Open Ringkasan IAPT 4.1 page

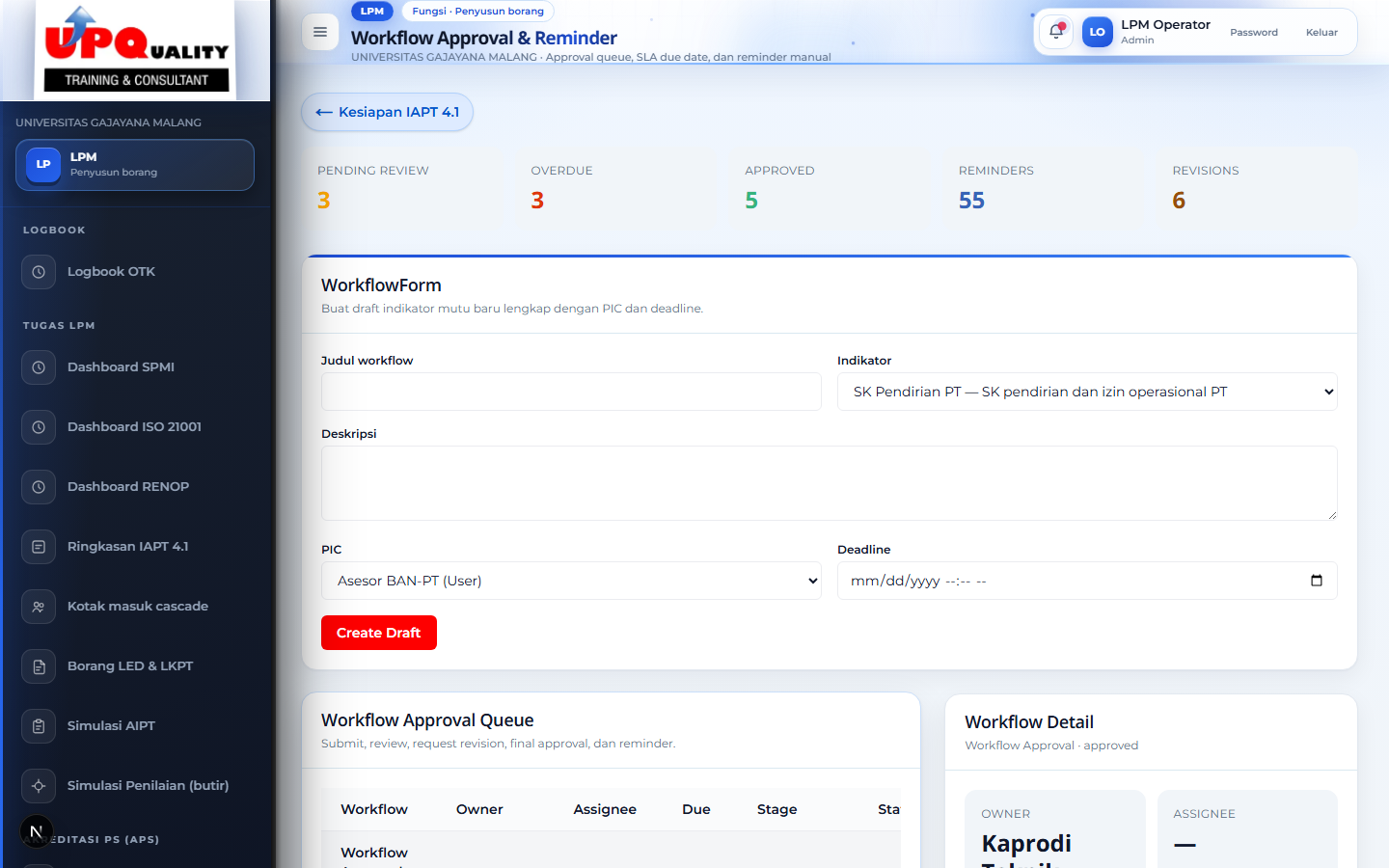pyautogui.click(x=135, y=547)
